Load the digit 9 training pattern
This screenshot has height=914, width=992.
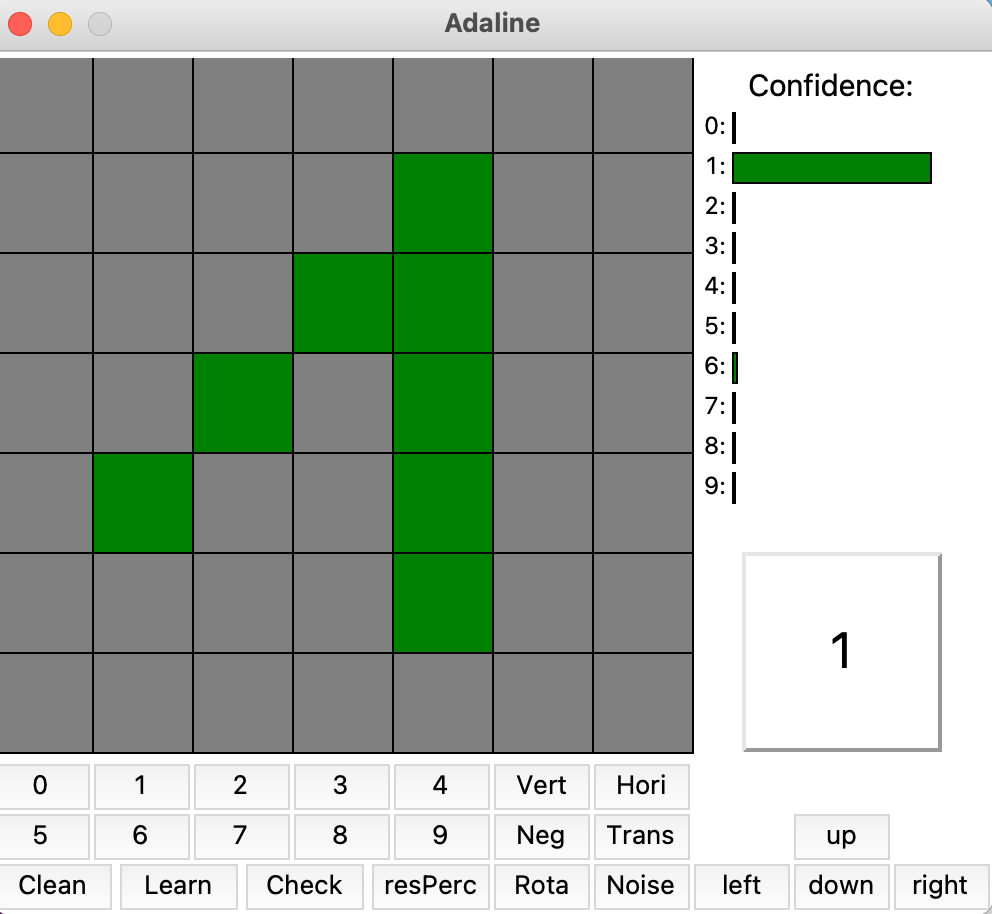click(x=442, y=836)
